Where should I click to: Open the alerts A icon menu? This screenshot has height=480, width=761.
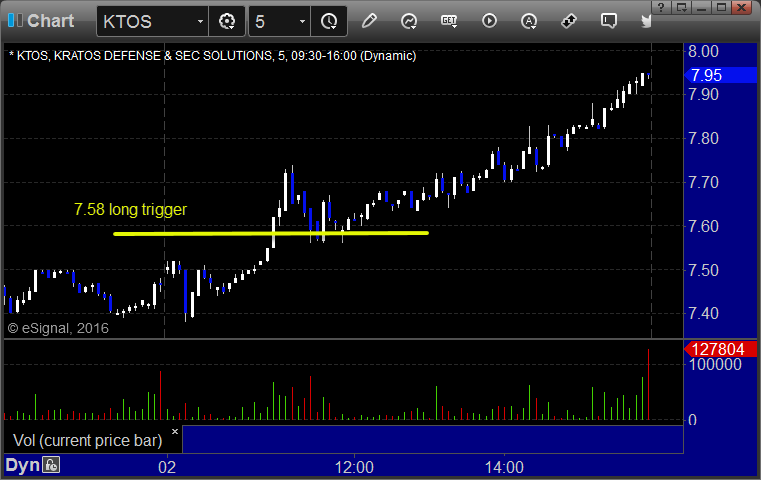click(529, 21)
